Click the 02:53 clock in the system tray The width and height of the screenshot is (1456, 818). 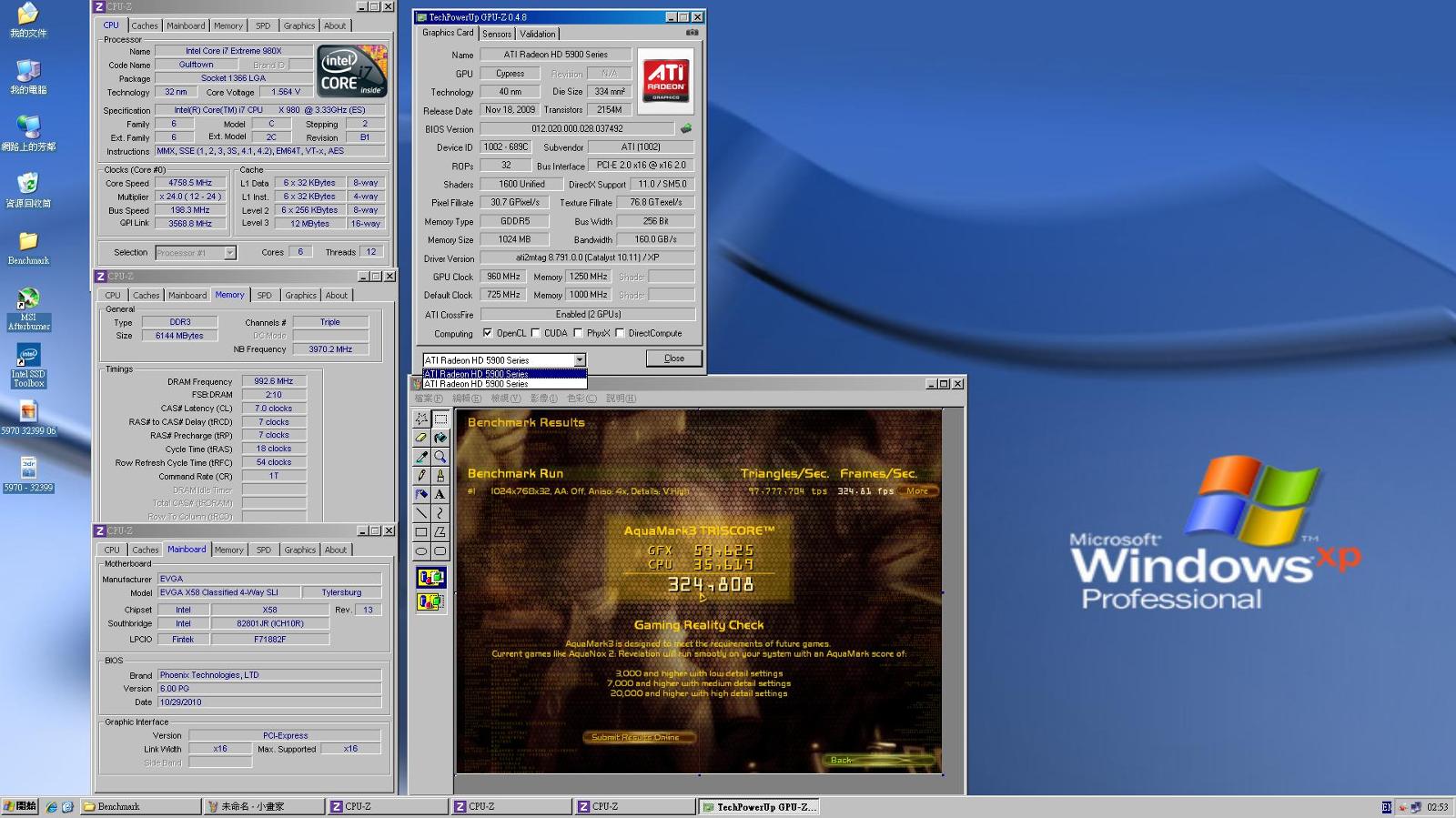(1438, 807)
